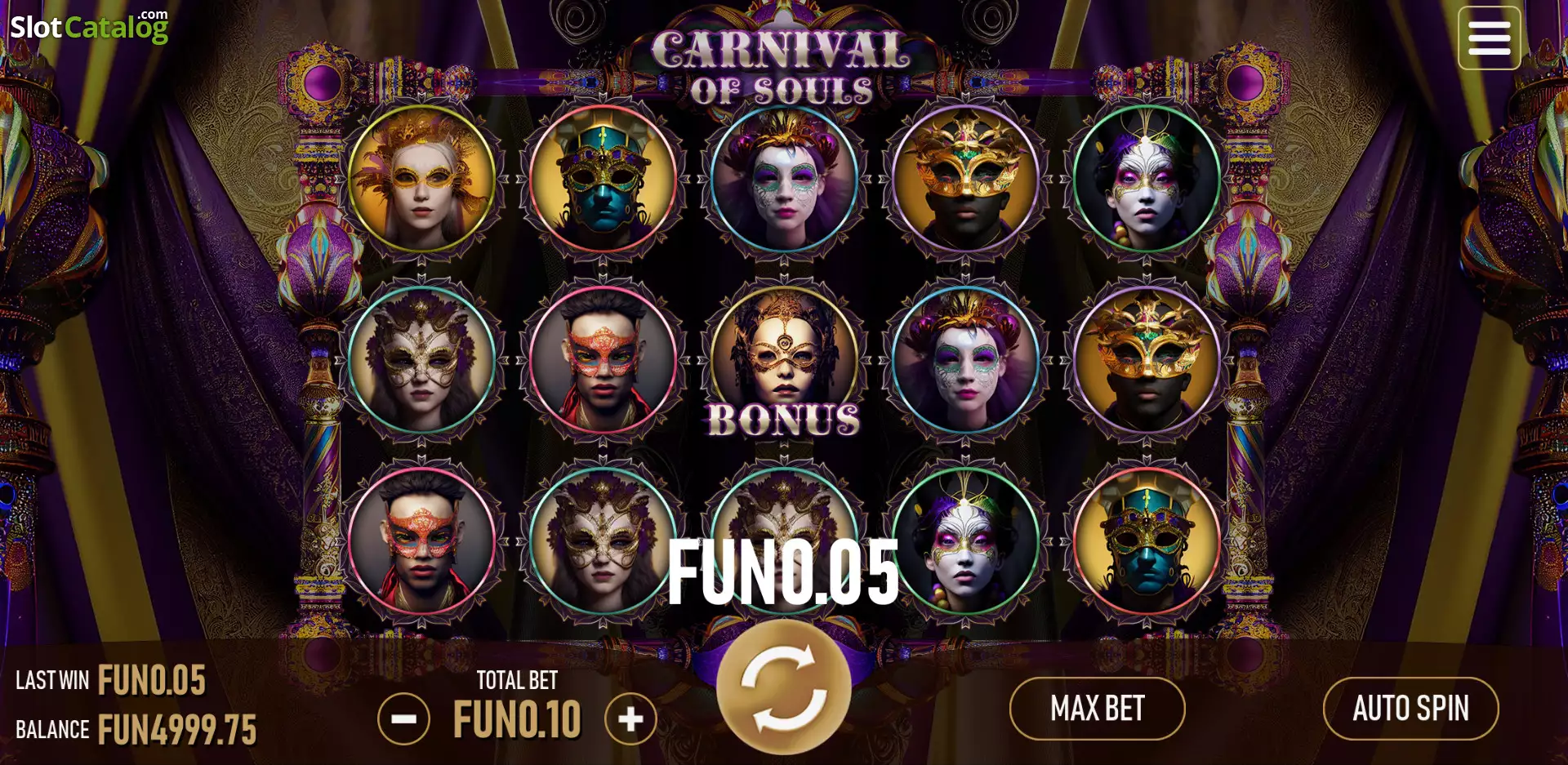Click the SlotCatalog.com logo
The width and height of the screenshot is (1568, 765).
pyautogui.click(x=89, y=26)
